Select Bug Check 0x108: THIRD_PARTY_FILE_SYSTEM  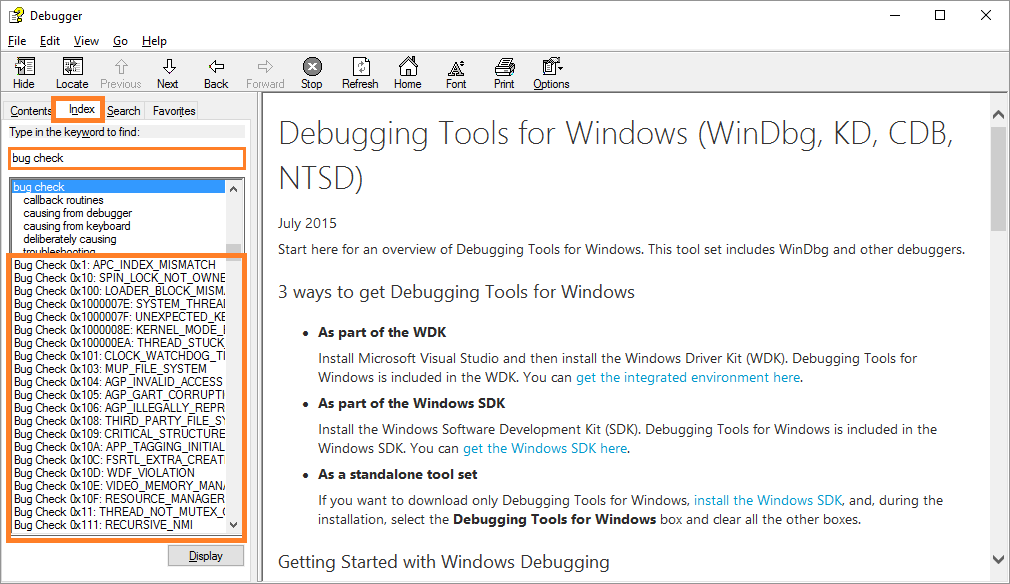(119, 420)
